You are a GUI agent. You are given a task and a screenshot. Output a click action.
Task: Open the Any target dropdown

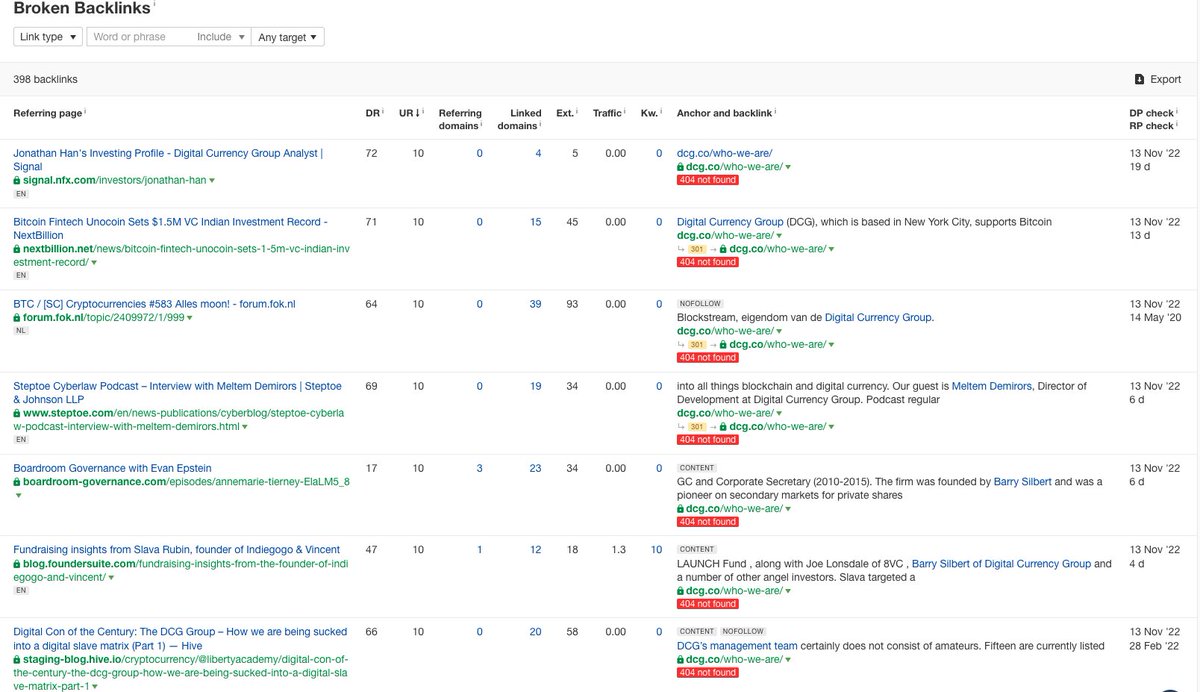point(287,37)
